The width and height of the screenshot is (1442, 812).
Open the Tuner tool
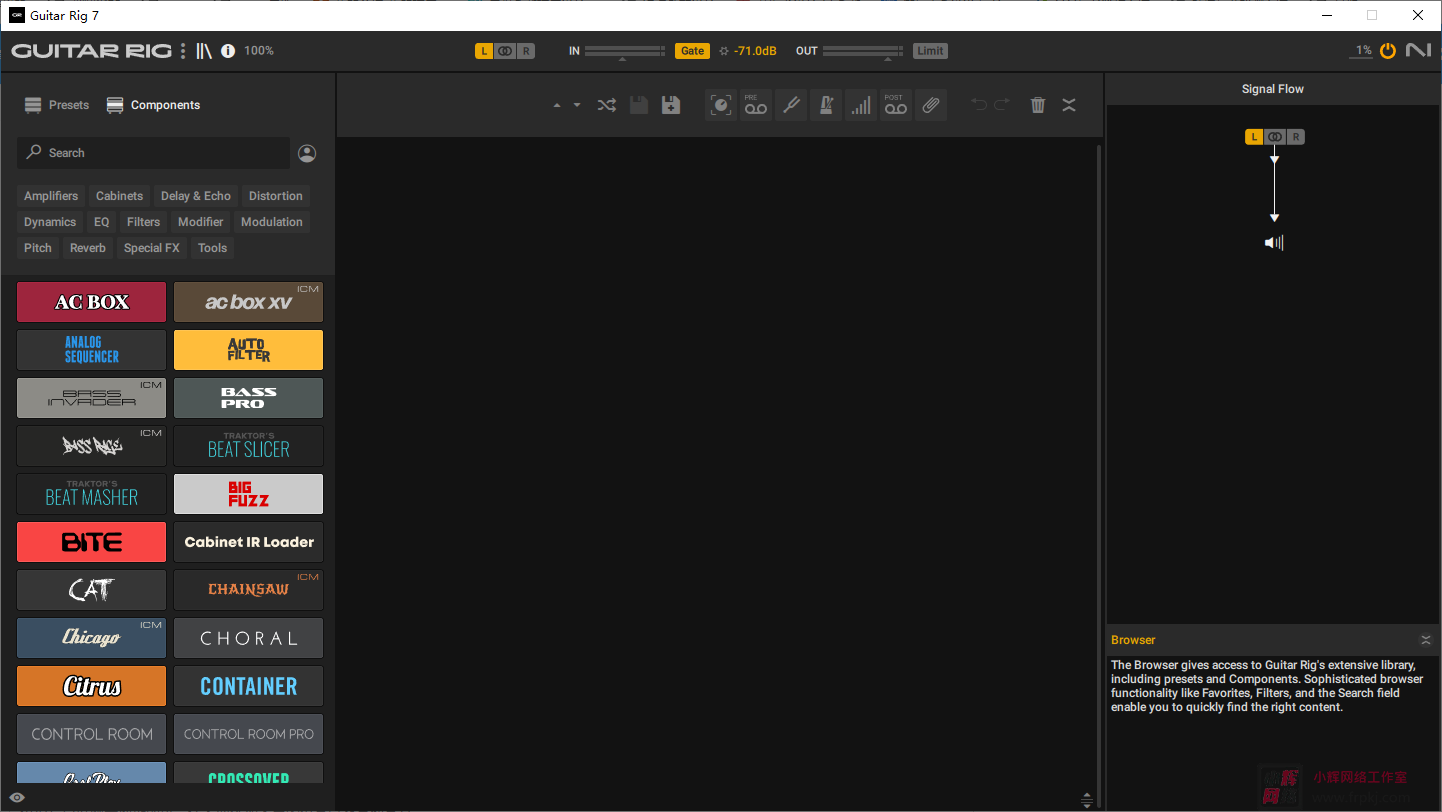790,105
